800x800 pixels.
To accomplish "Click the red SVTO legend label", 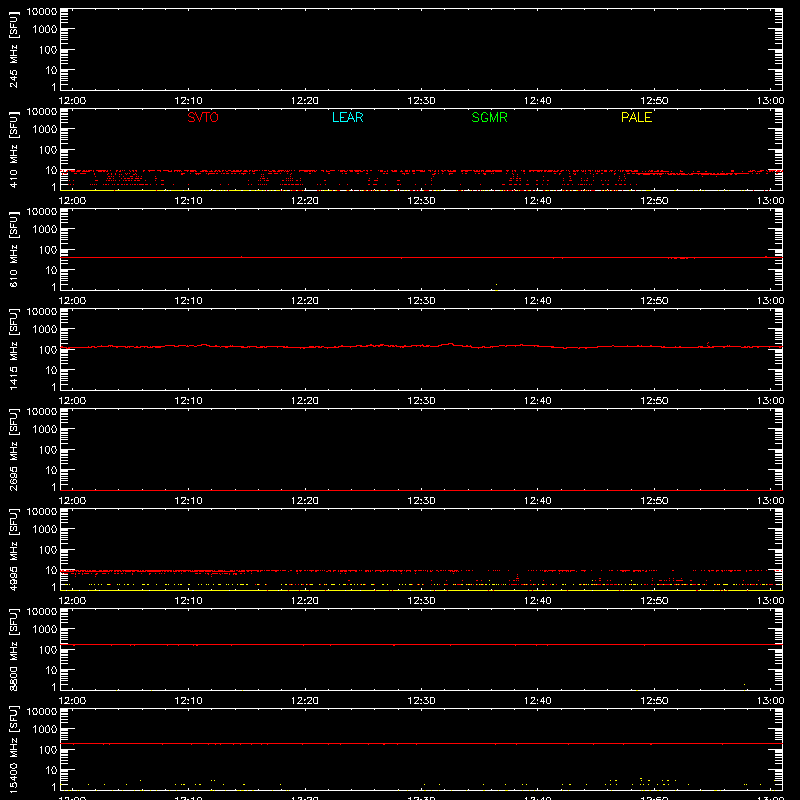I will point(203,117).
